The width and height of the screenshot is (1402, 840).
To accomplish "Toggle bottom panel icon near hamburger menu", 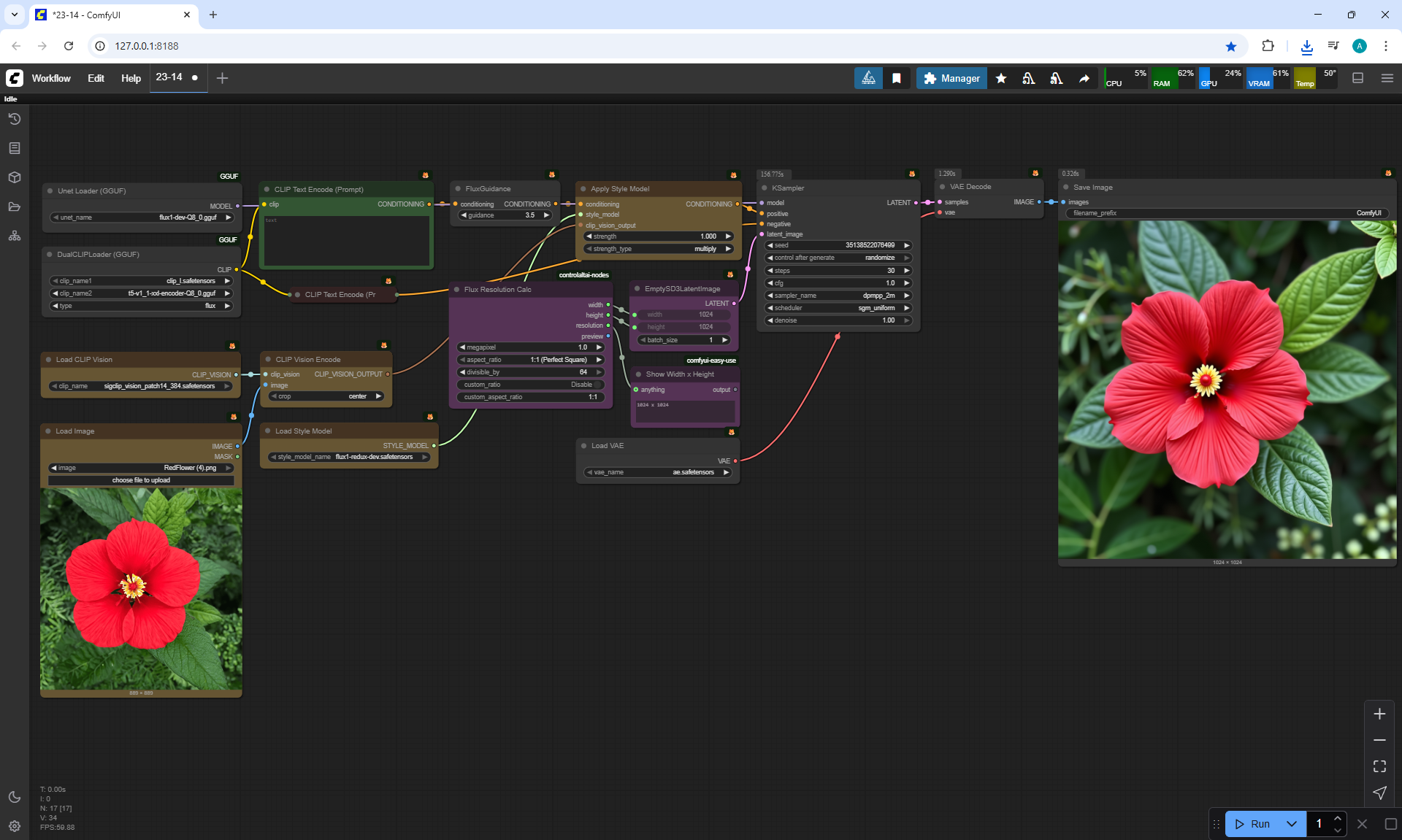I will pos(1357,78).
